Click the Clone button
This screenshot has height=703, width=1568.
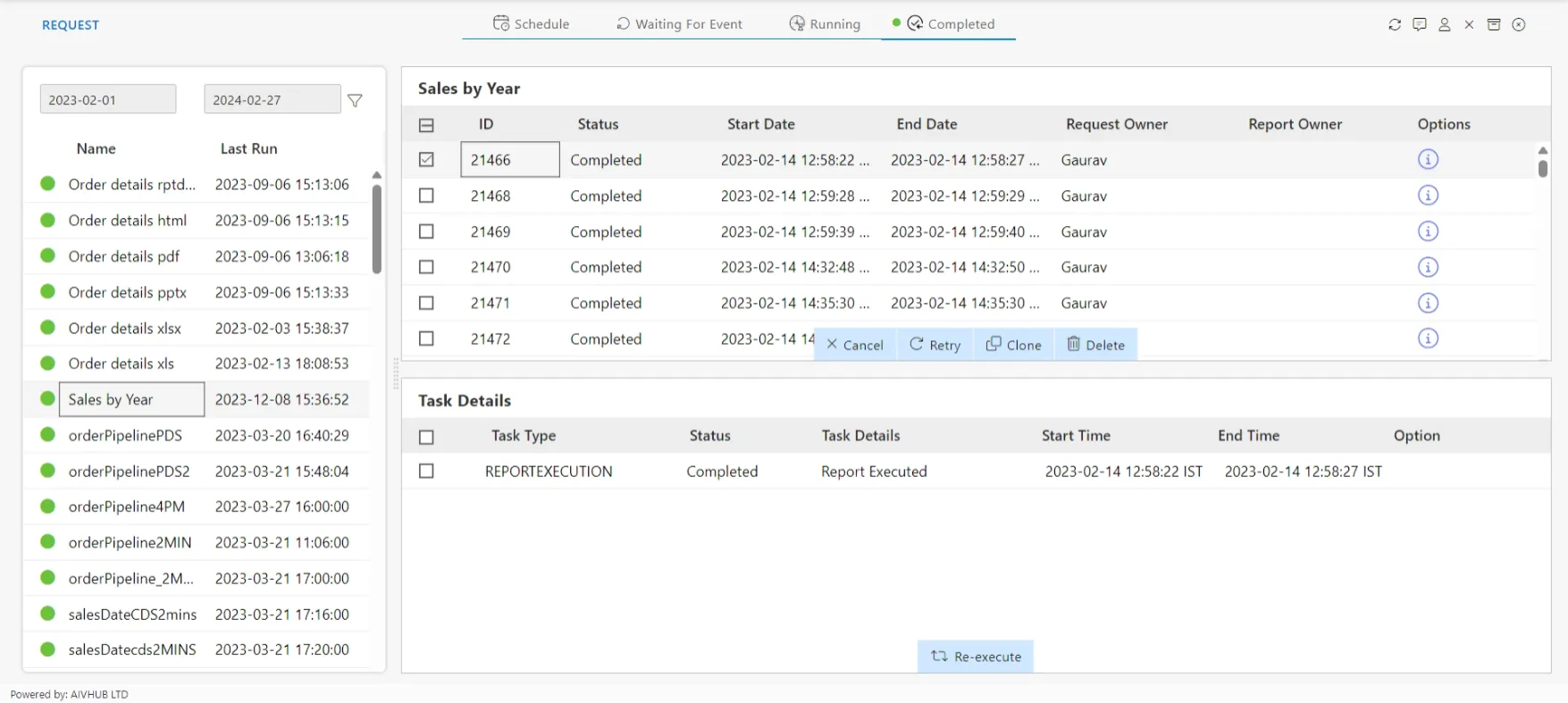pyautogui.click(x=1014, y=345)
